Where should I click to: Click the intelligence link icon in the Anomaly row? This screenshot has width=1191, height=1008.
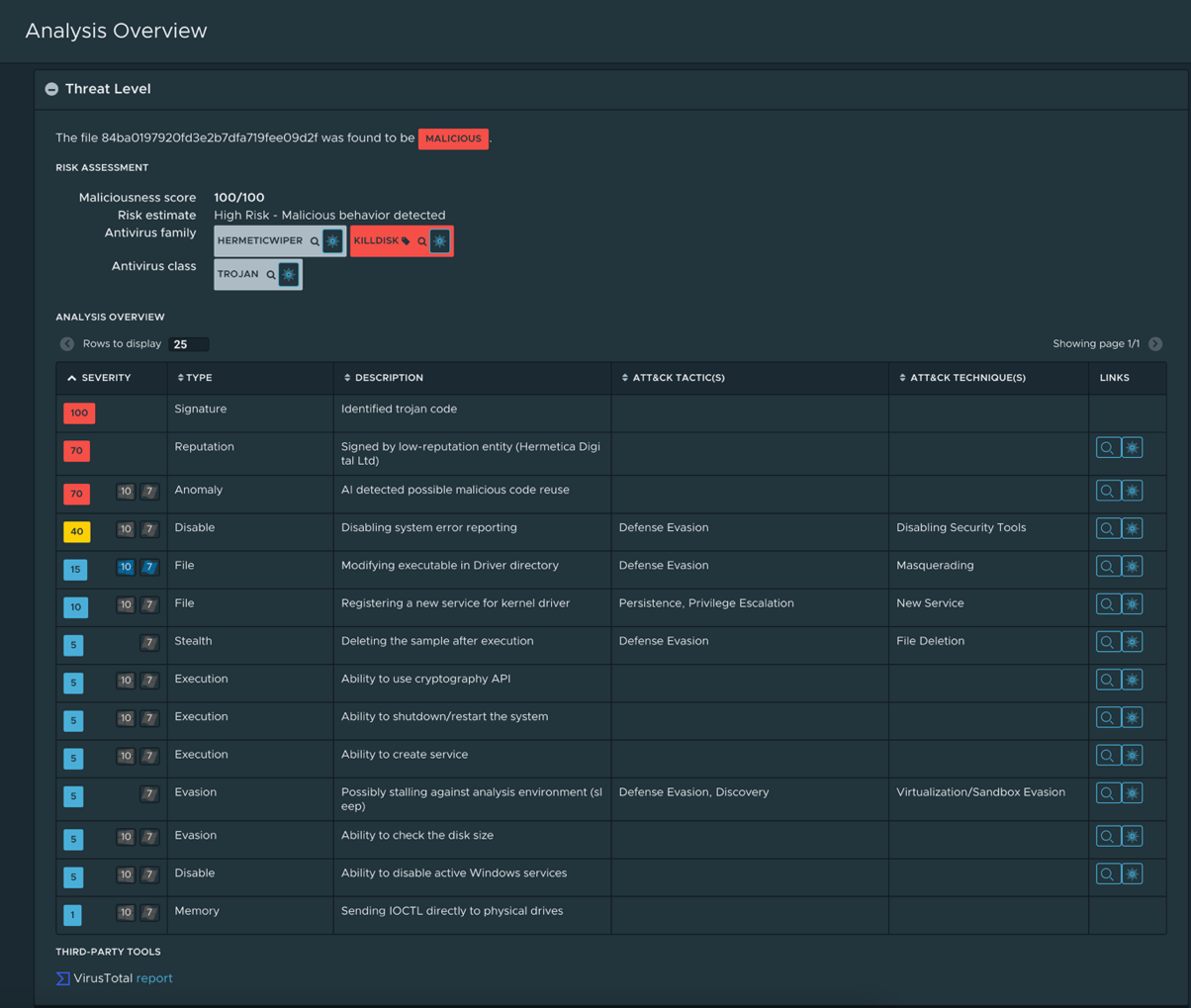tap(1132, 491)
